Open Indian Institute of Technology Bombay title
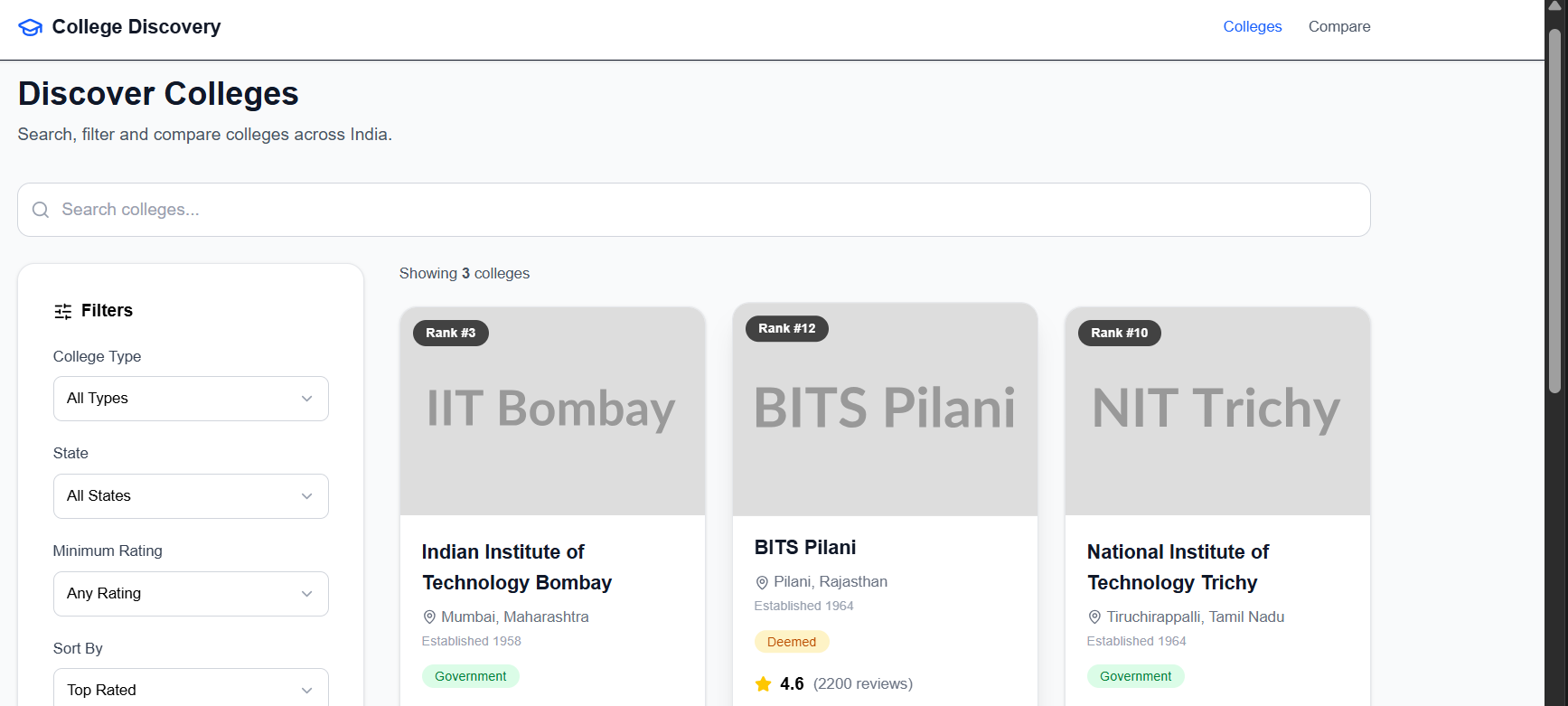This screenshot has width=1568, height=706. [517, 567]
